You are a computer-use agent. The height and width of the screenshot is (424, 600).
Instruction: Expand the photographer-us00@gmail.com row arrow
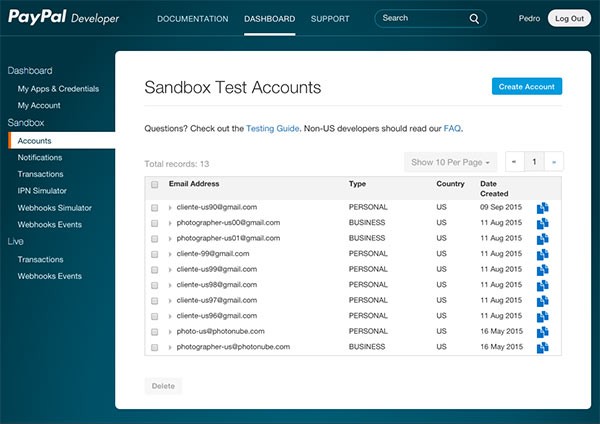tap(170, 223)
